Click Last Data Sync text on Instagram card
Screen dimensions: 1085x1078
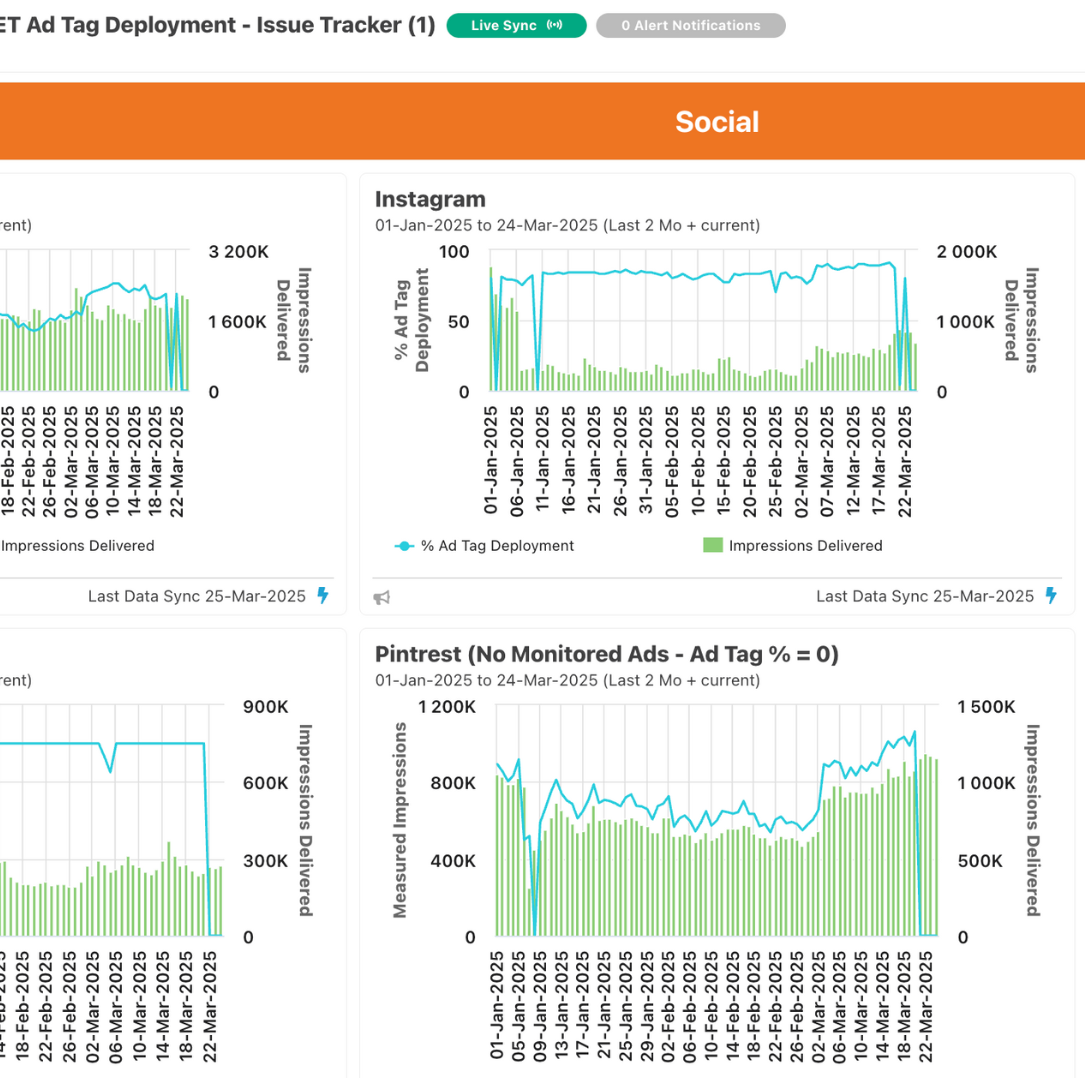coord(924,596)
